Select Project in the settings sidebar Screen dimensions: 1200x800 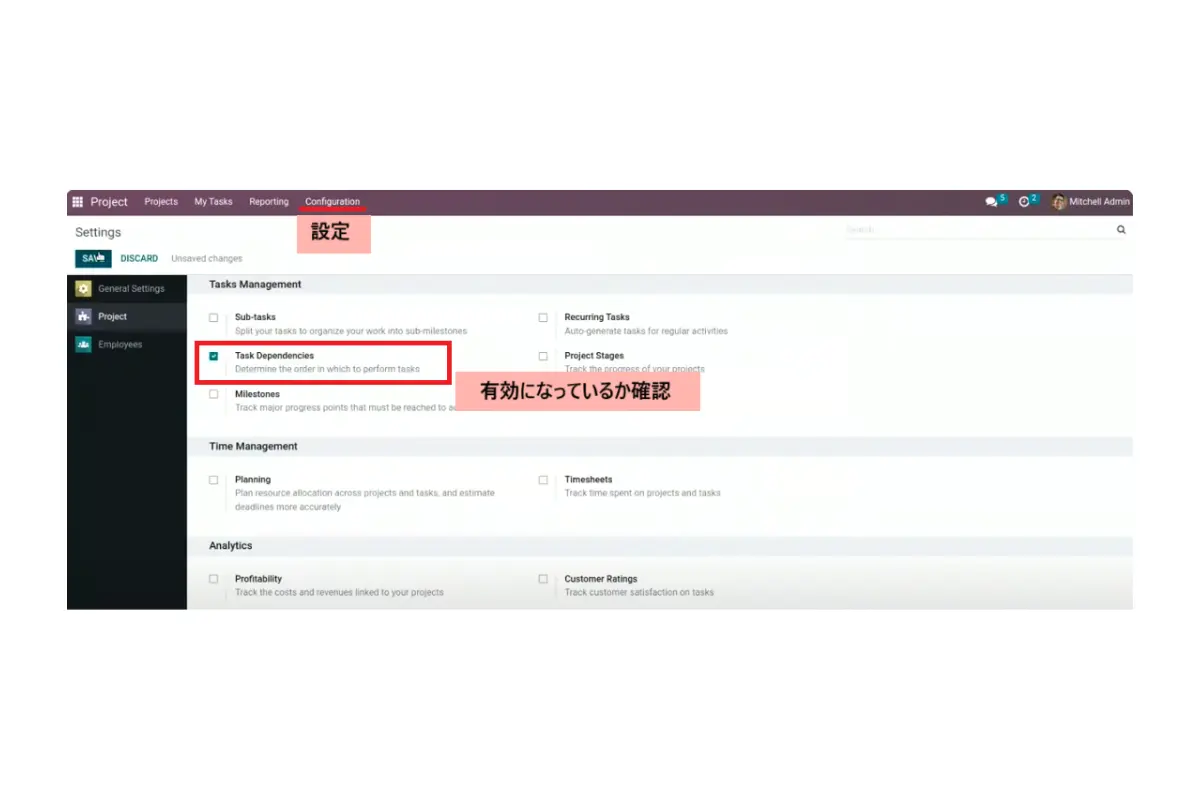[x=127, y=316]
